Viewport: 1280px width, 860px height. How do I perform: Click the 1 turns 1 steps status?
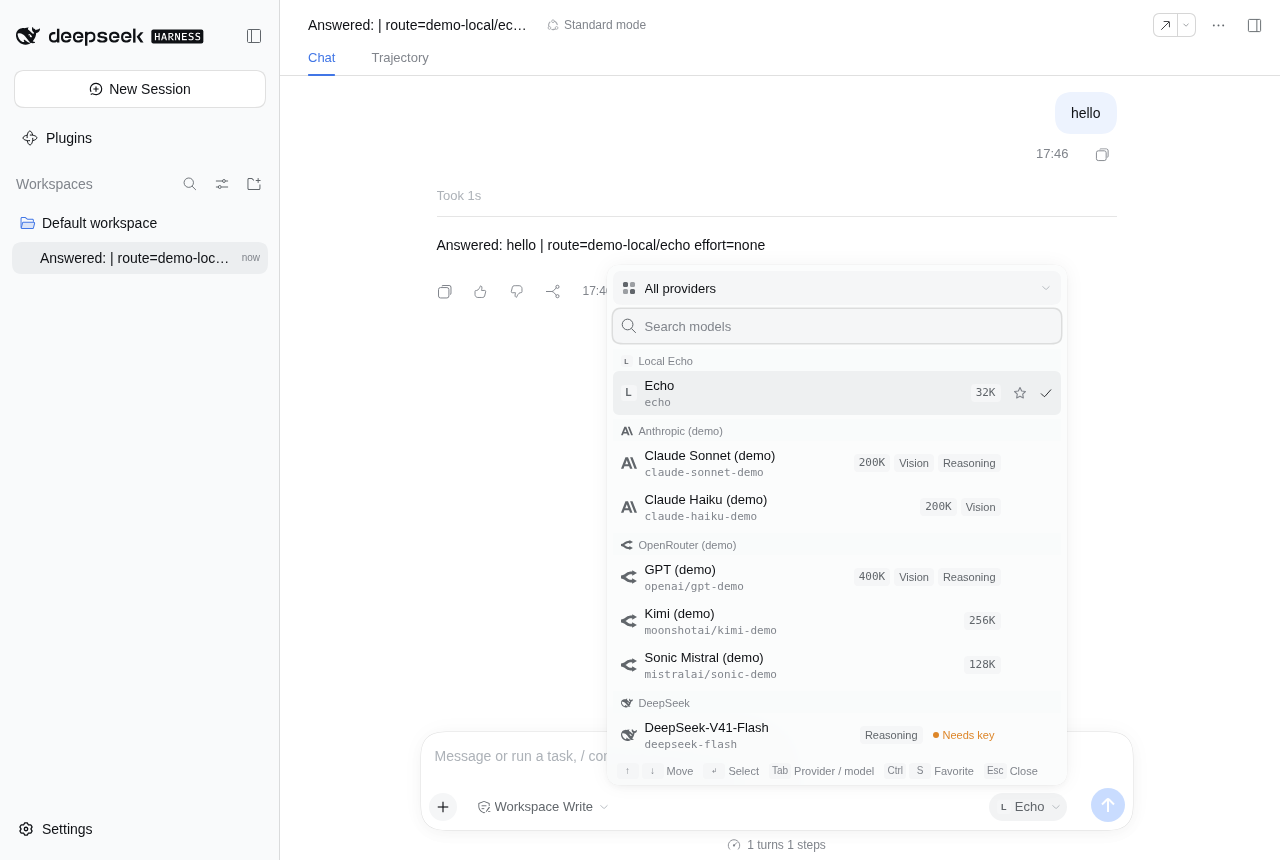pos(777,845)
